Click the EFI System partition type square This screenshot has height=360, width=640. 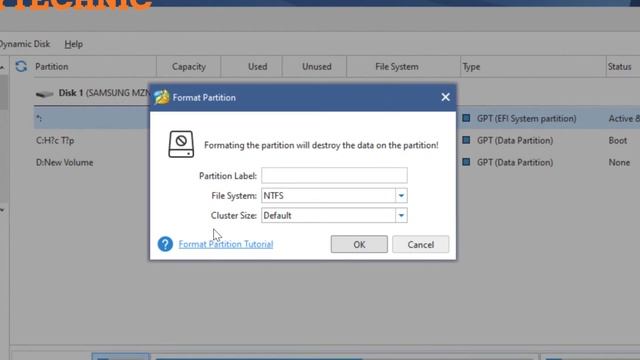466,118
